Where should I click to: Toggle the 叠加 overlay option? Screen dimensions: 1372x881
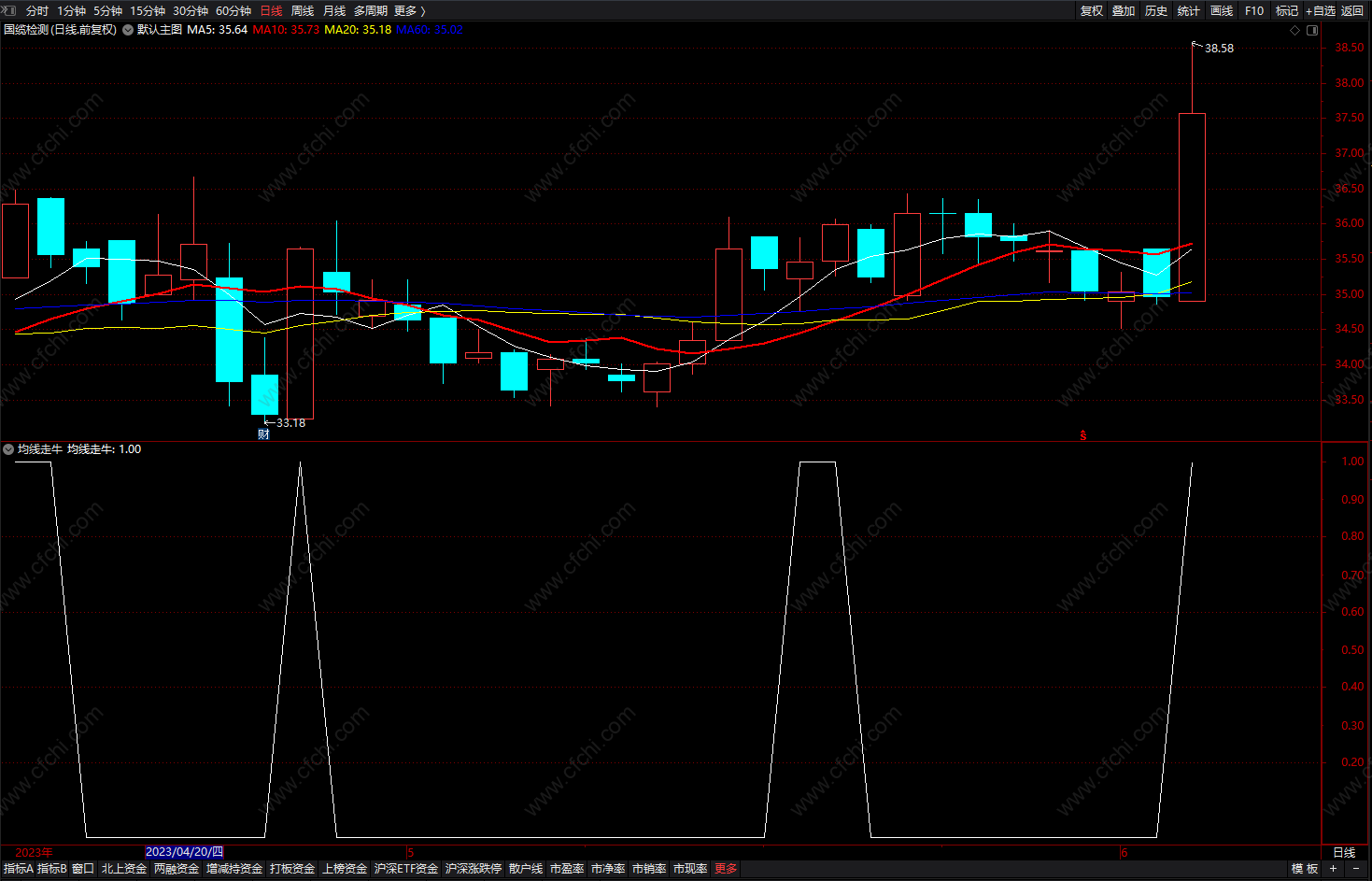pyautogui.click(x=1124, y=11)
